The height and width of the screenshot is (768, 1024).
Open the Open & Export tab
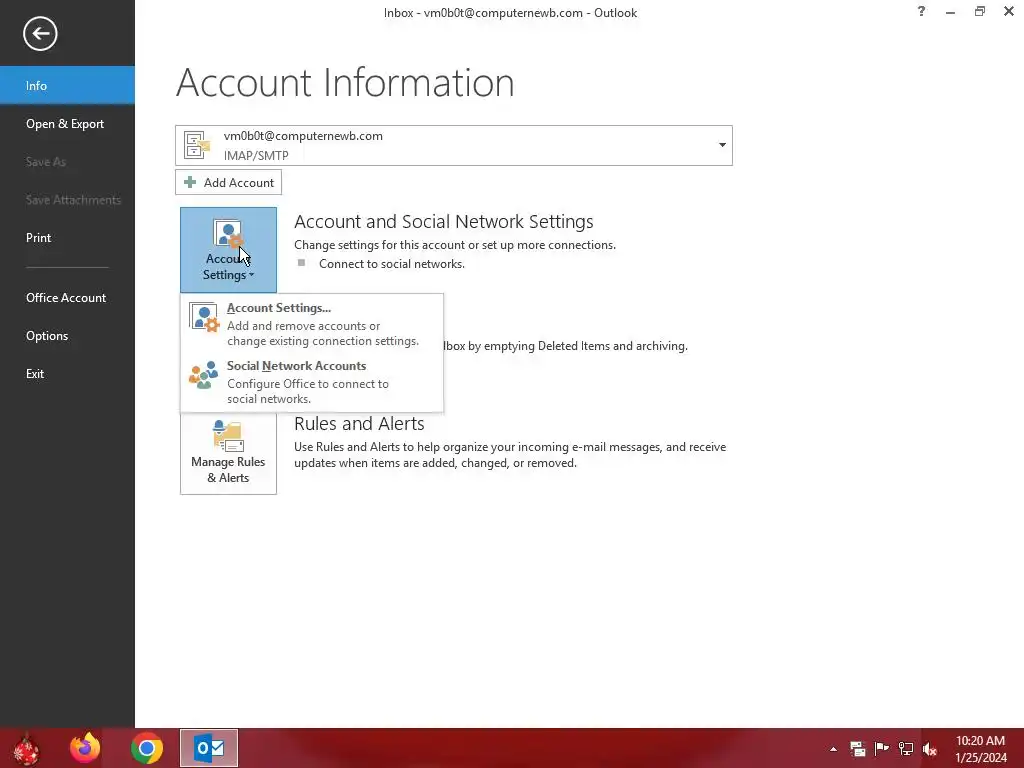(x=67, y=123)
